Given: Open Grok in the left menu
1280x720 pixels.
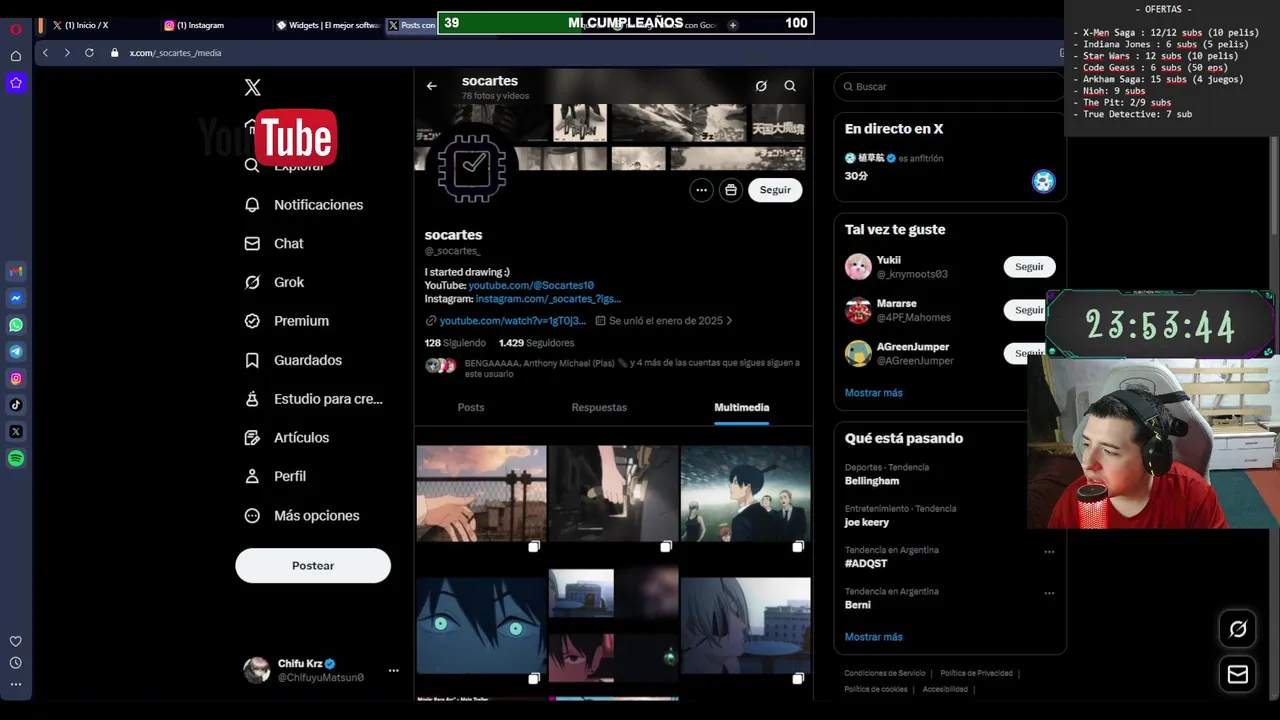Looking at the screenshot, I should (x=275, y=283).
